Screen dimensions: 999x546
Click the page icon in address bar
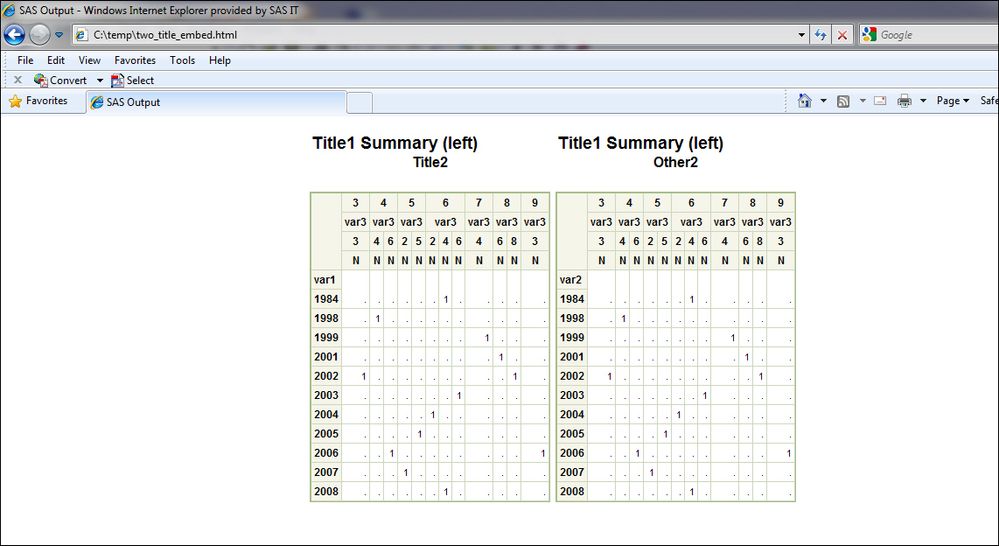pos(82,35)
